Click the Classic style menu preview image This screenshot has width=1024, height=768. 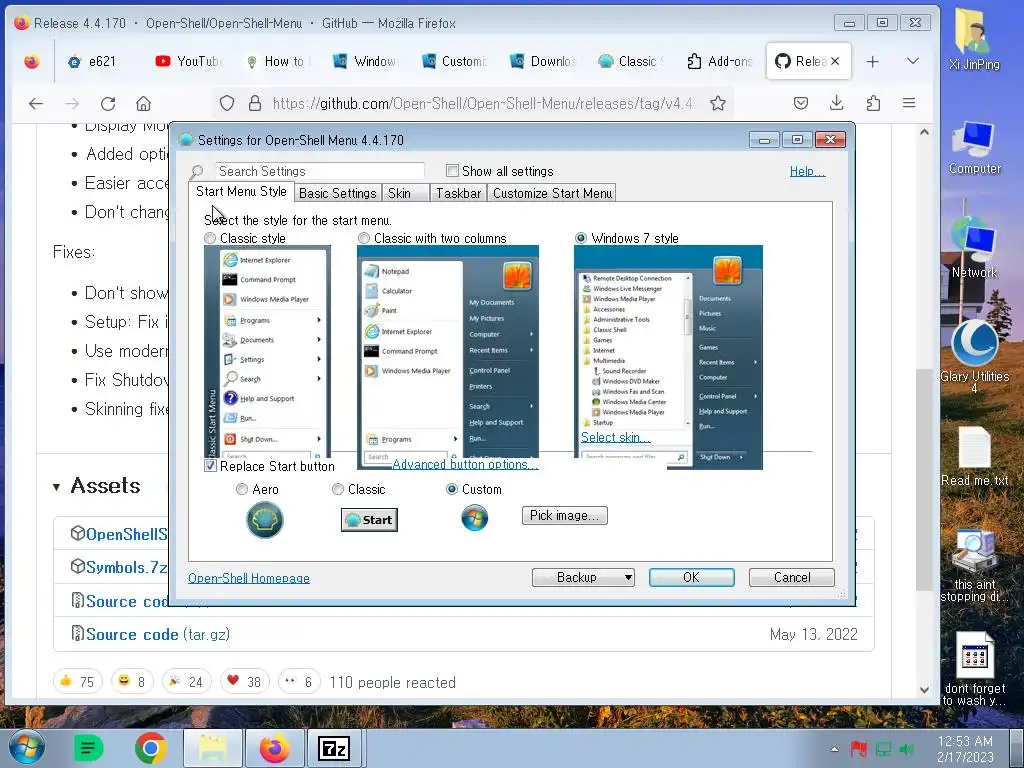pos(267,351)
